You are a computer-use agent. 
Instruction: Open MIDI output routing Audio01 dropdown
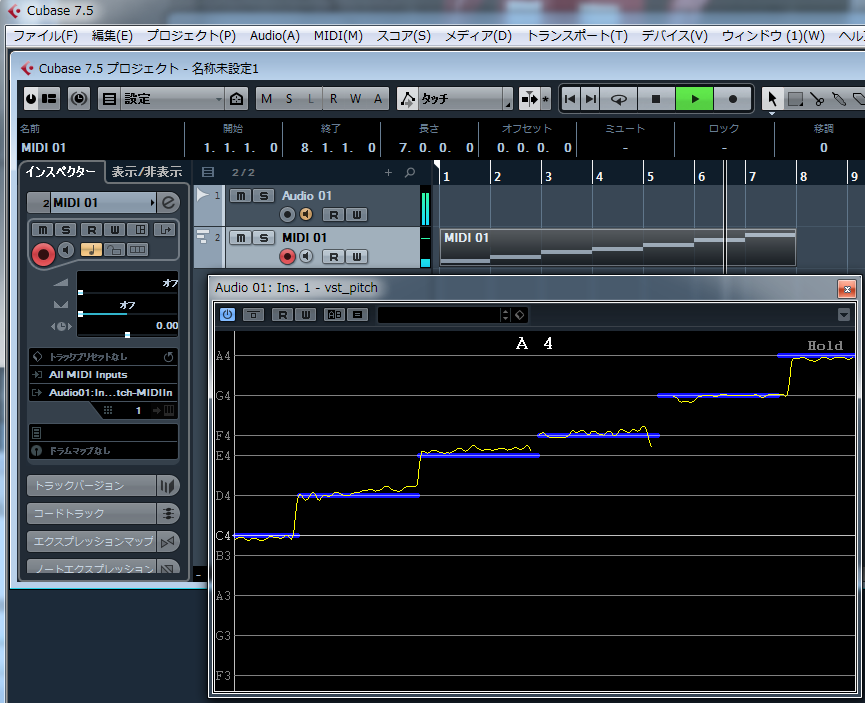[103, 392]
